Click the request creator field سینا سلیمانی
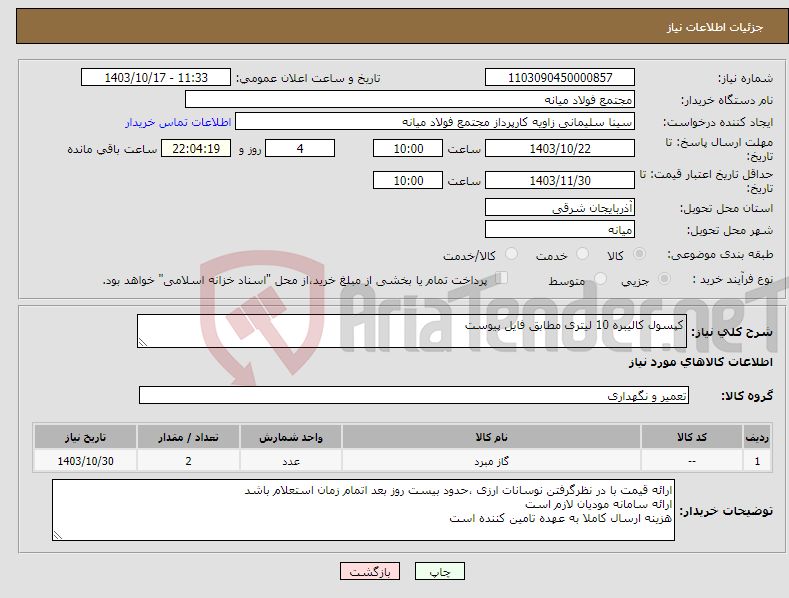The height and width of the screenshot is (598, 789). click(435, 122)
